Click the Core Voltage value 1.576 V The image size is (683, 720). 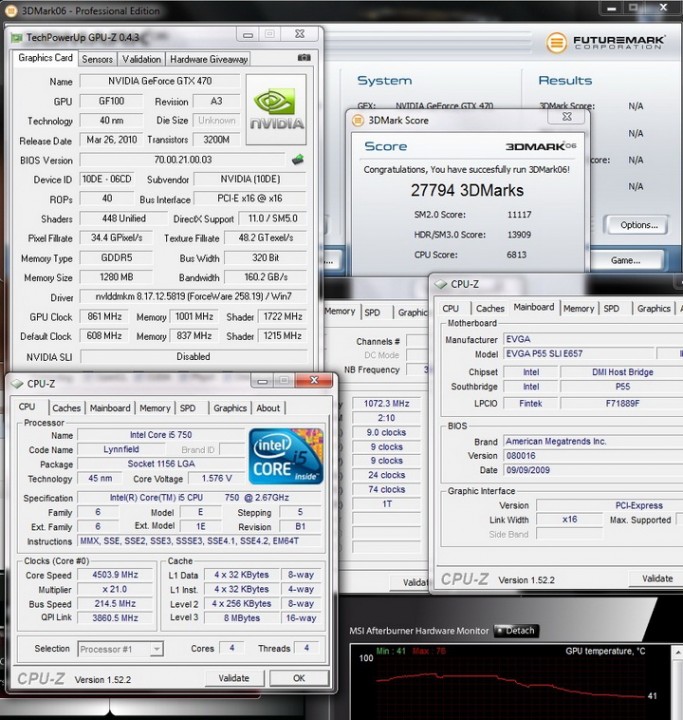pos(216,478)
